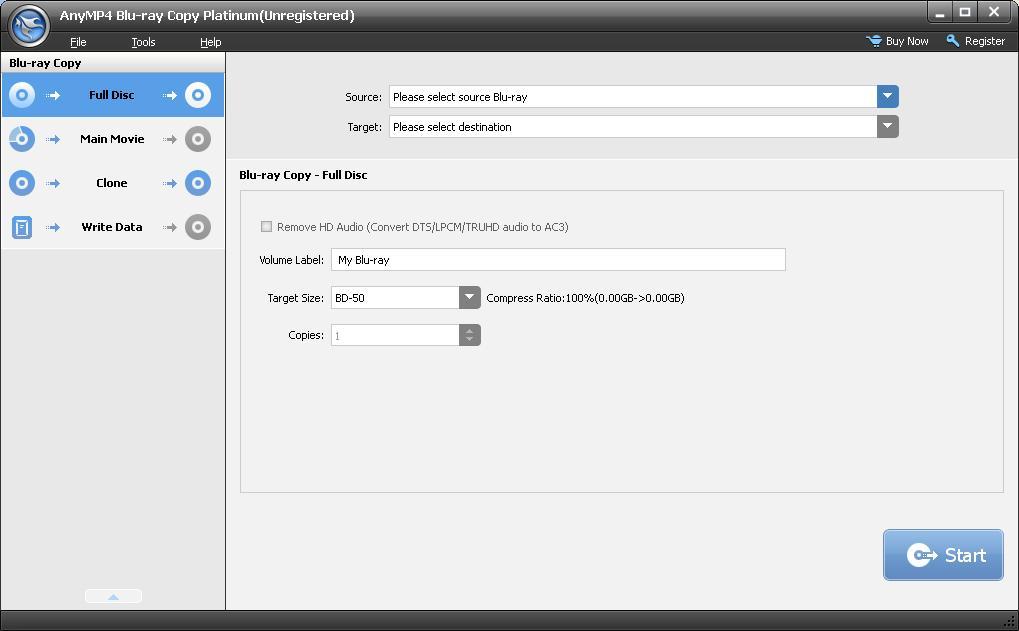Open the Target destination dropdown
The image size is (1019, 631).
[887, 126]
